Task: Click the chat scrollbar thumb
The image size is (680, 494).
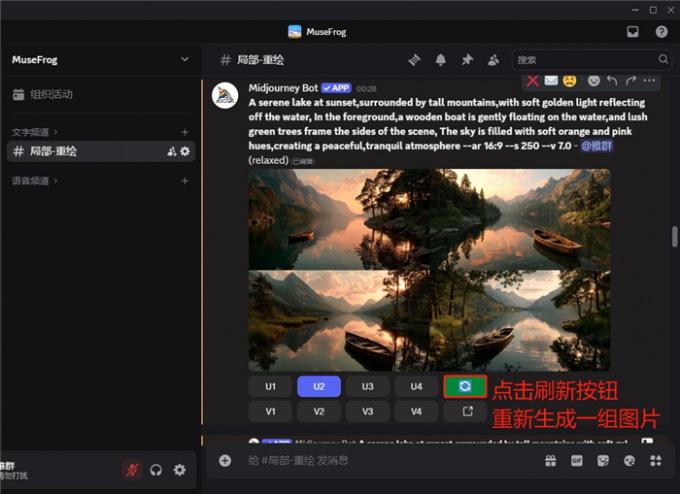Action: (x=674, y=236)
